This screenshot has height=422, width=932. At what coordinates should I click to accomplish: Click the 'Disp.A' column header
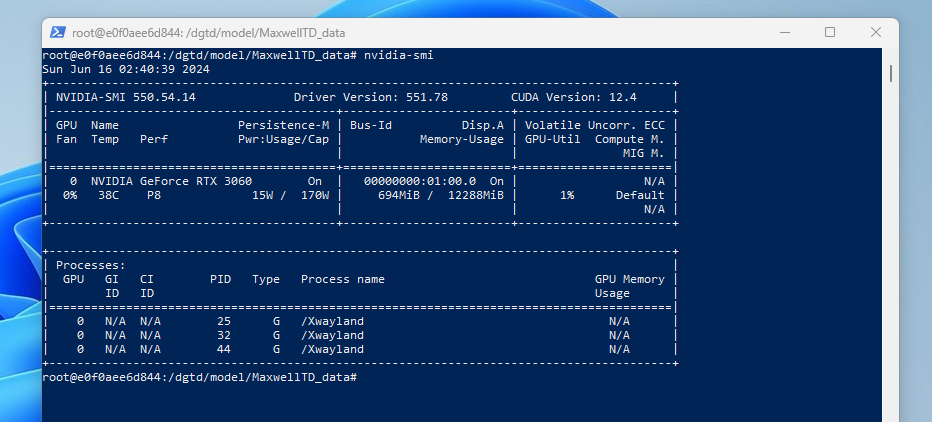(x=483, y=125)
